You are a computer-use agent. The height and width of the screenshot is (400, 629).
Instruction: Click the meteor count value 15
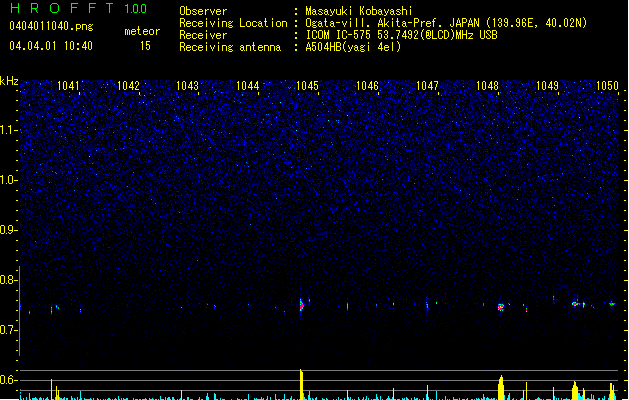(145, 46)
